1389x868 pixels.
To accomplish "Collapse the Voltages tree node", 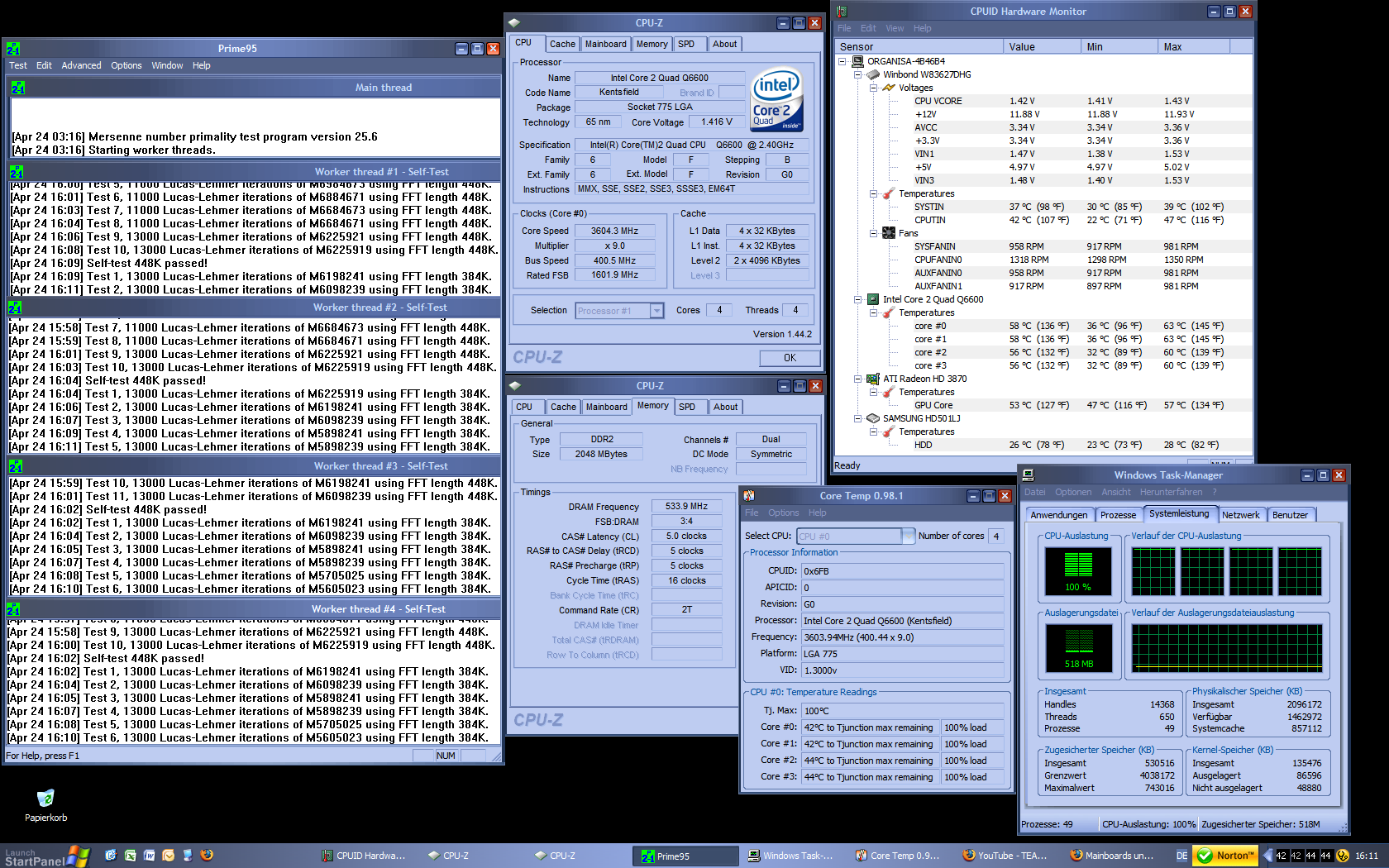I will pos(873,88).
